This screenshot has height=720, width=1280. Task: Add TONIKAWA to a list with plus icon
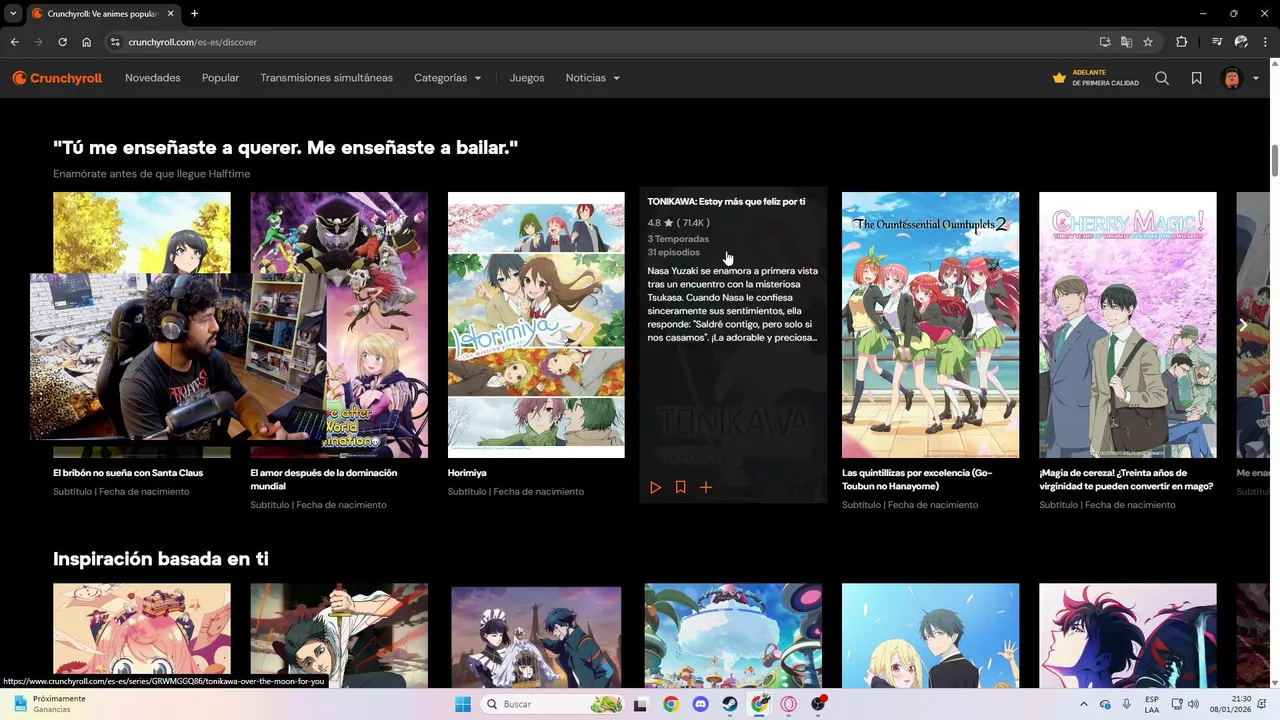coord(706,487)
